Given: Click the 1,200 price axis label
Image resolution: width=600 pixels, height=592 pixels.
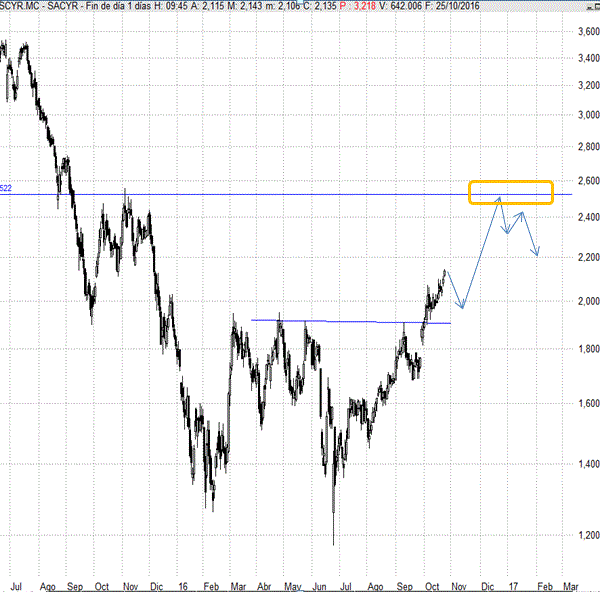Looking at the screenshot, I should click(589, 535).
